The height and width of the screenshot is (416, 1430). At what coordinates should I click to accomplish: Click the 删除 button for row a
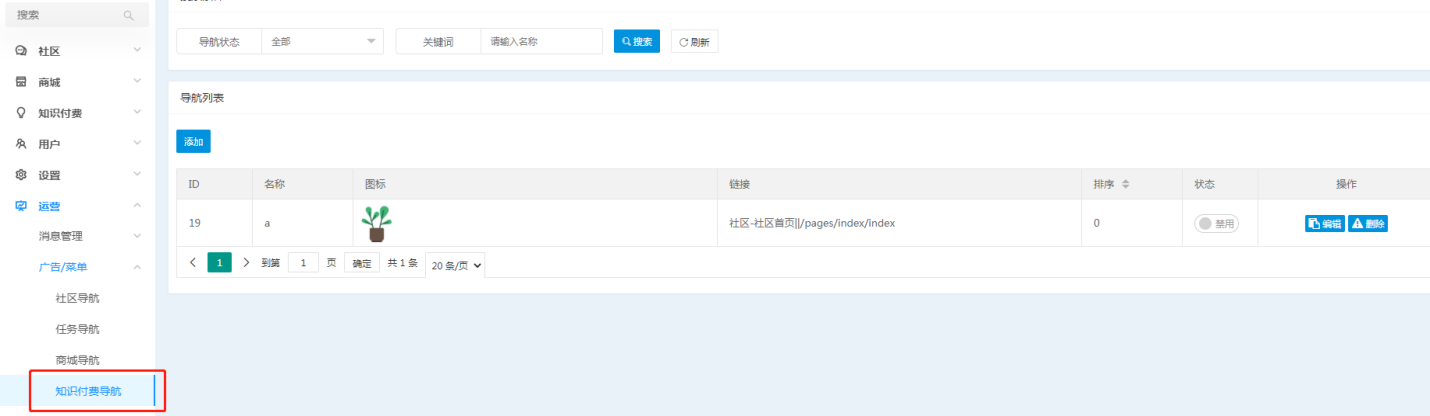click(1368, 224)
